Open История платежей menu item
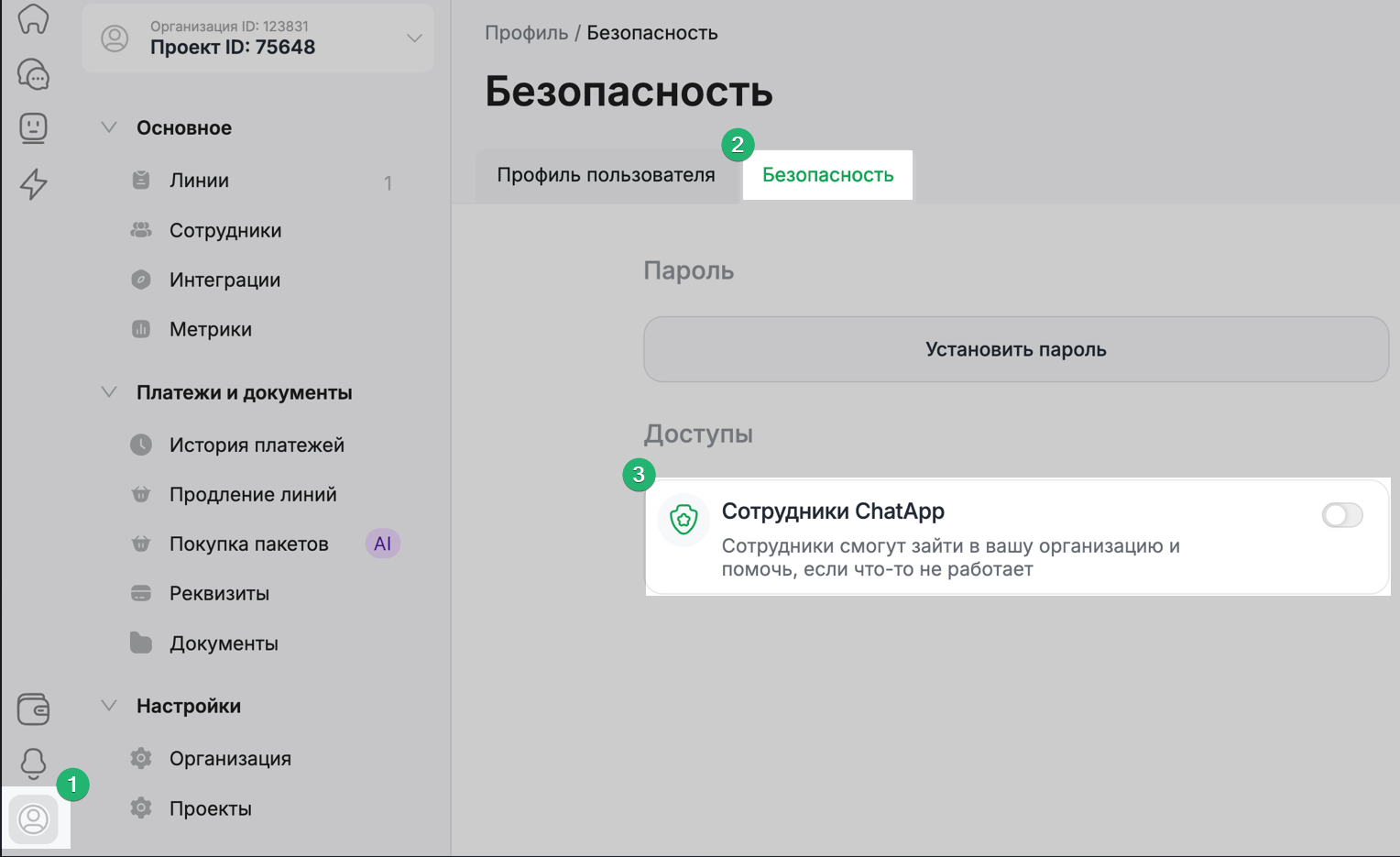 click(257, 445)
